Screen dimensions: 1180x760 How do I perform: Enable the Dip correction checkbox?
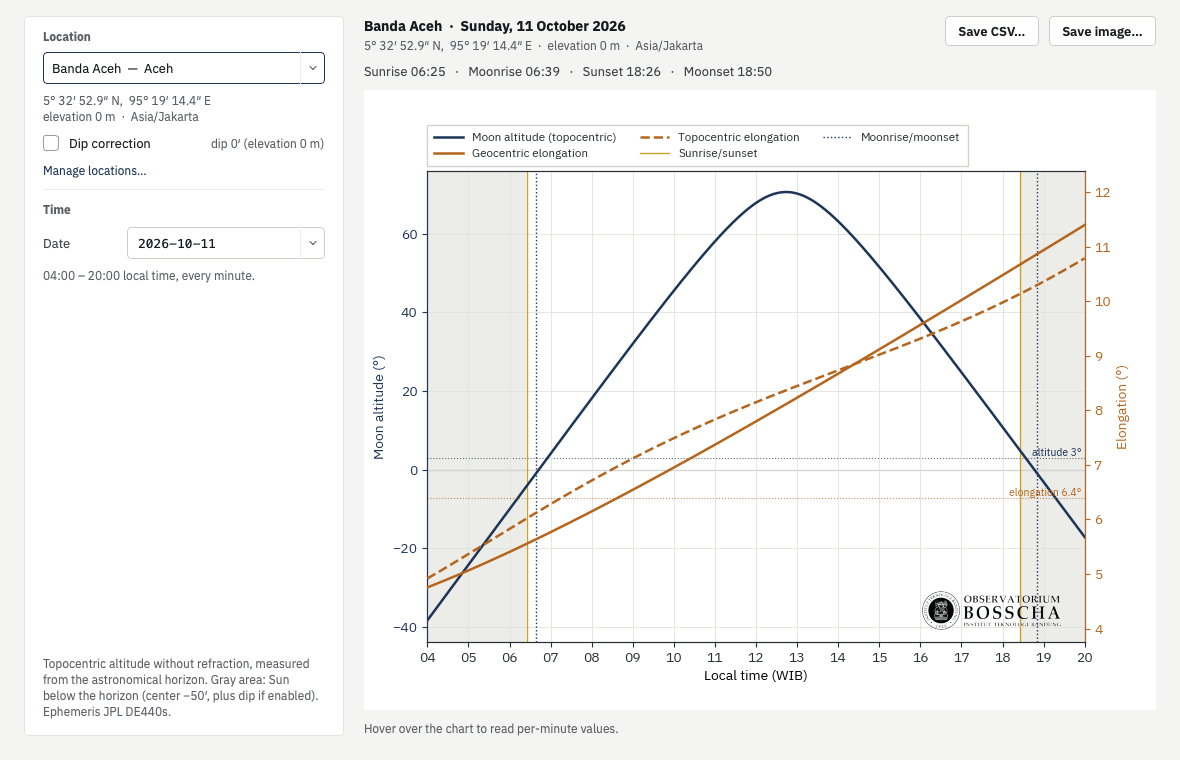51,143
